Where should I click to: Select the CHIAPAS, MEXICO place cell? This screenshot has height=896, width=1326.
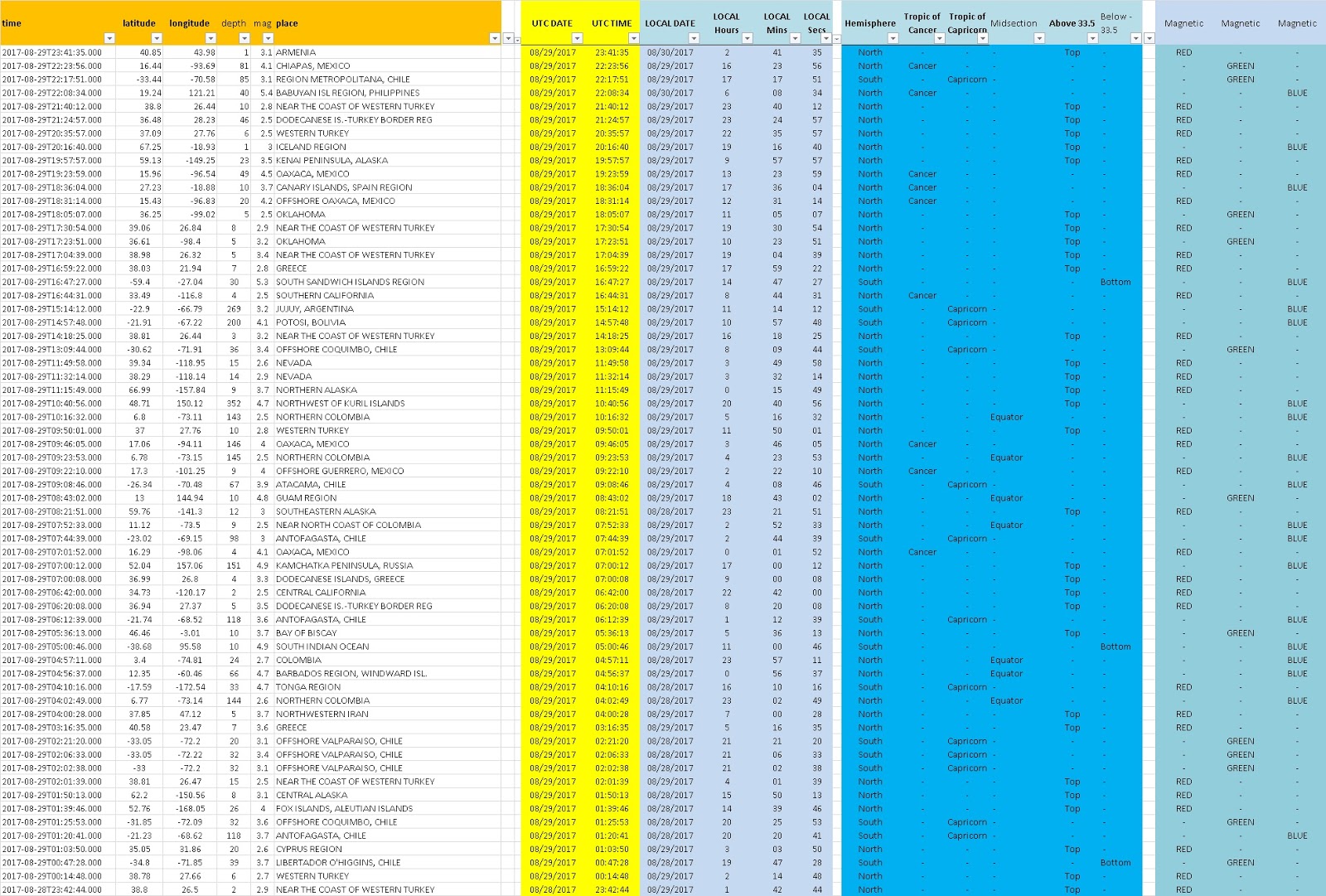pyautogui.click(x=387, y=66)
